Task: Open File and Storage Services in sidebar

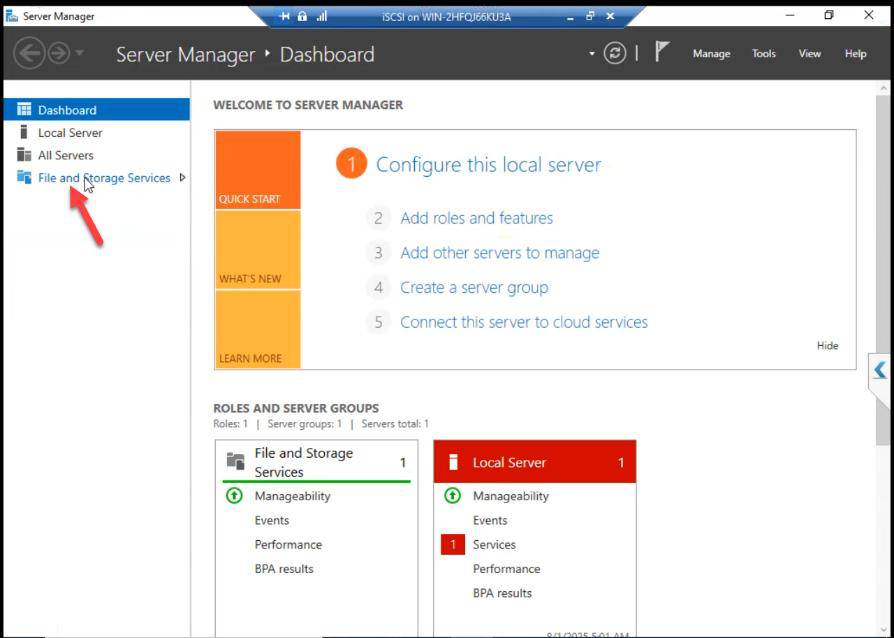Action: (x=104, y=178)
